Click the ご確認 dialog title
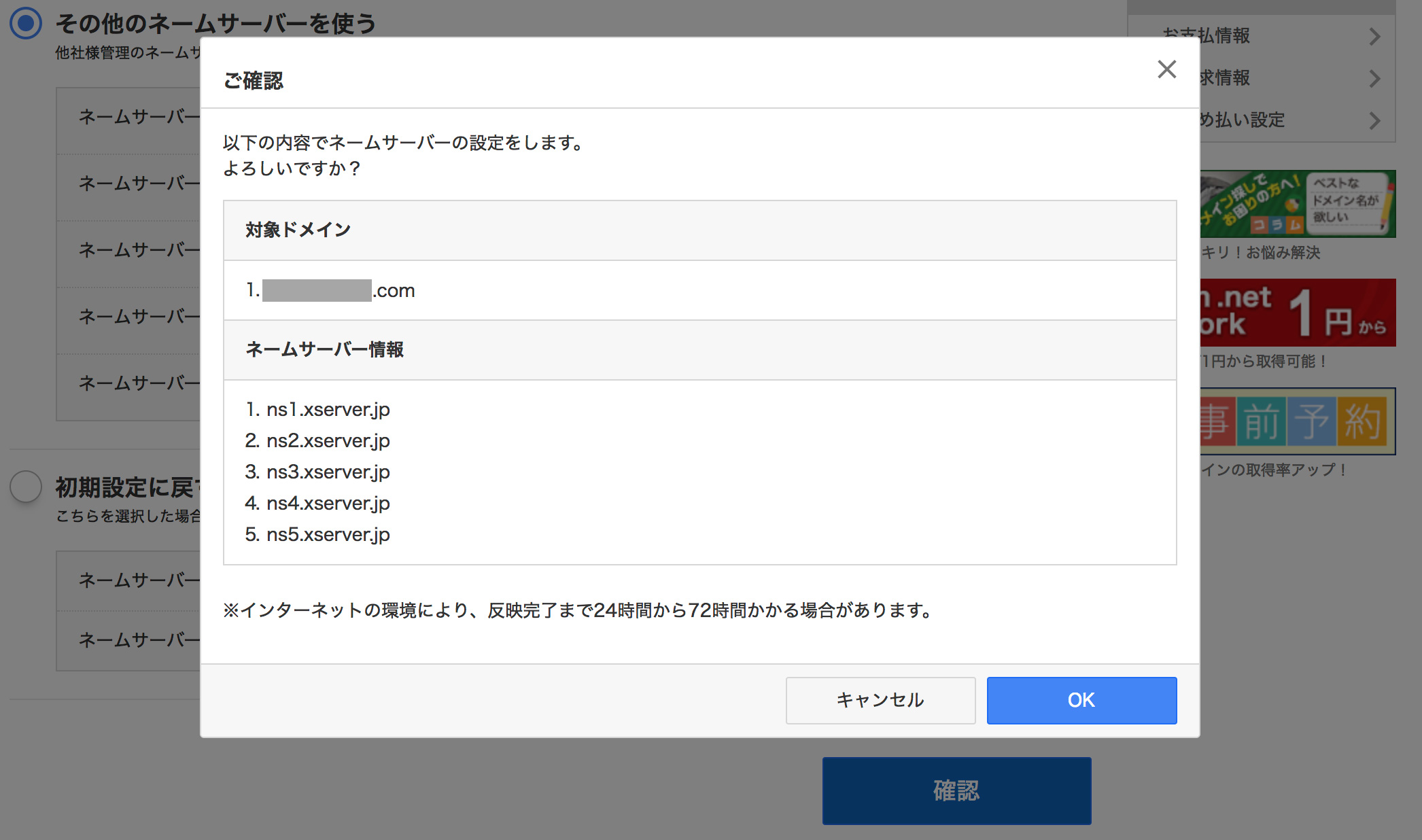 point(254,80)
